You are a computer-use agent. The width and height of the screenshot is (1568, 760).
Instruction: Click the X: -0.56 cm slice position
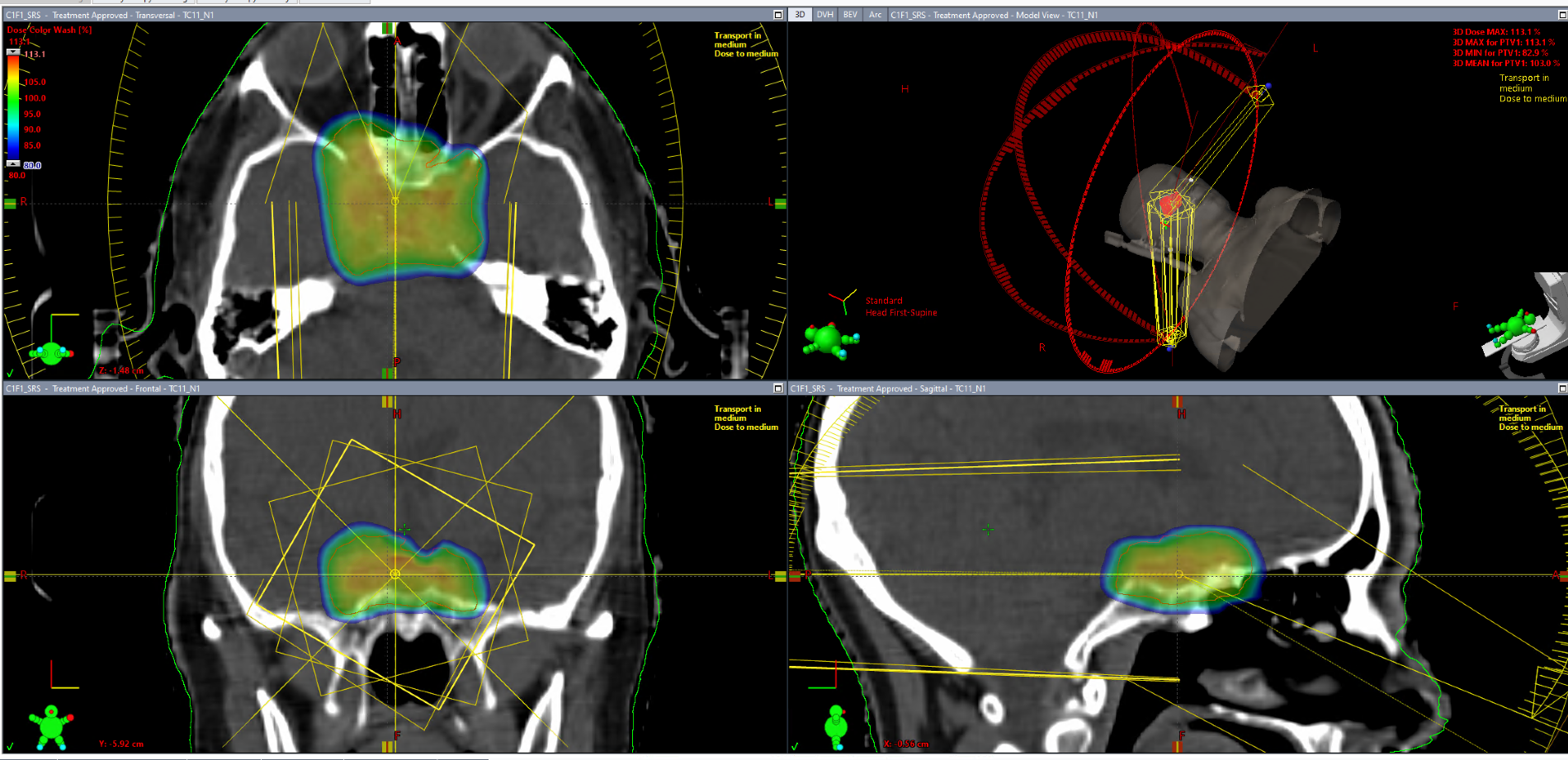(905, 743)
